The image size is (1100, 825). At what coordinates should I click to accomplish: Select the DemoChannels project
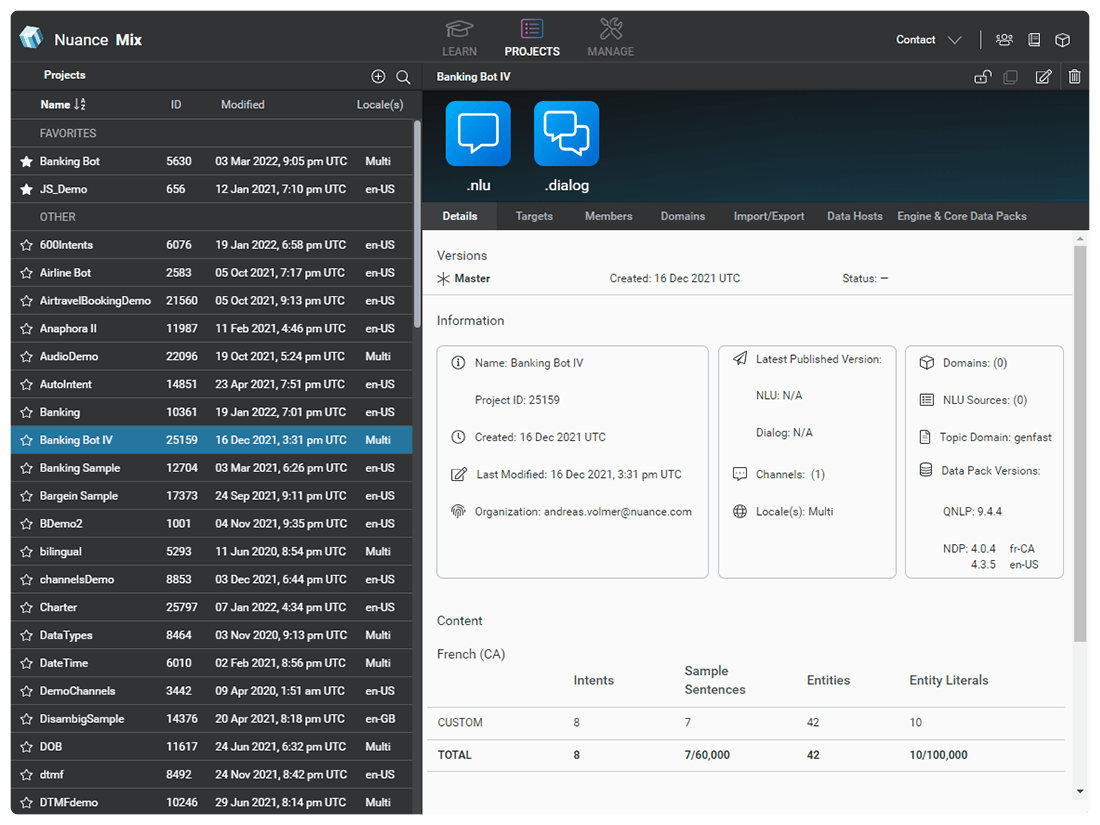tap(211, 691)
